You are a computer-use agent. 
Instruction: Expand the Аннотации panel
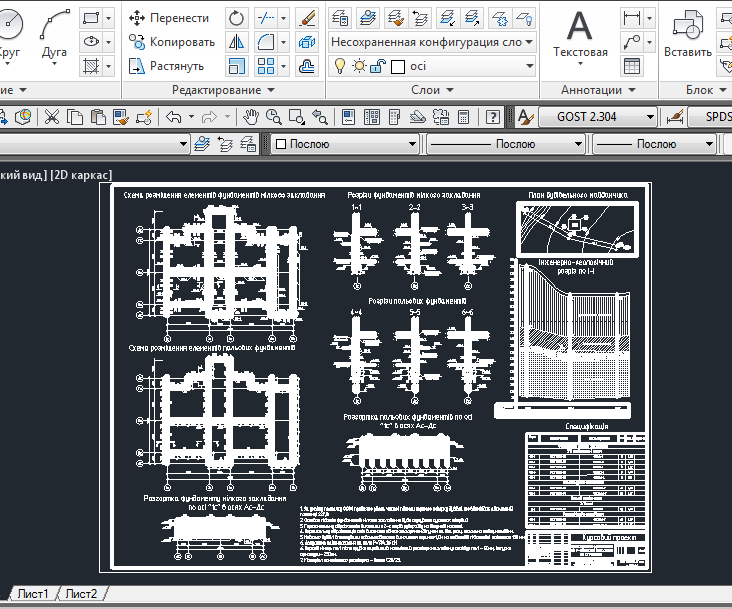tap(598, 90)
